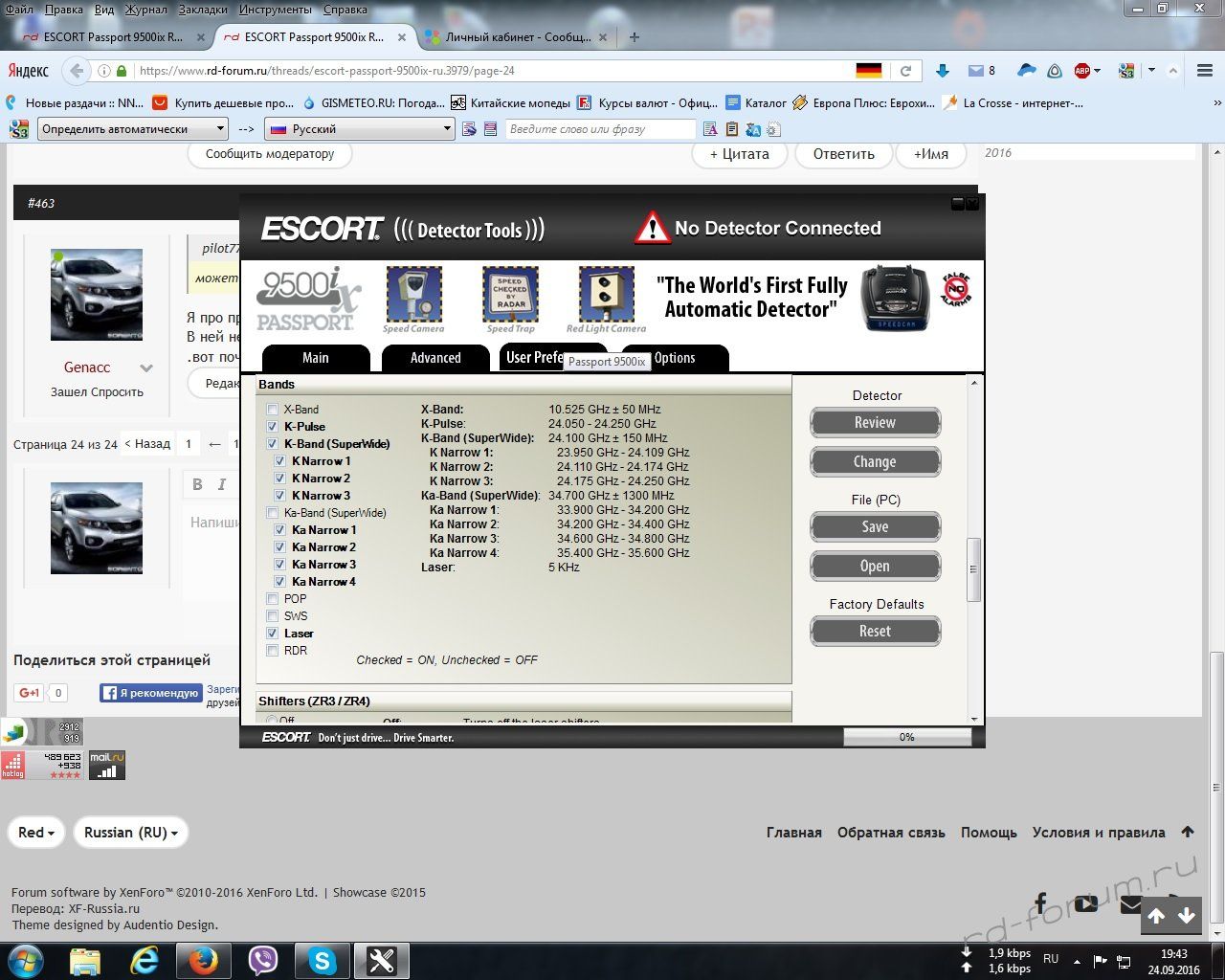Open the Windows Start menu
This screenshot has width=1225, height=980.
[x=26, y=960]
